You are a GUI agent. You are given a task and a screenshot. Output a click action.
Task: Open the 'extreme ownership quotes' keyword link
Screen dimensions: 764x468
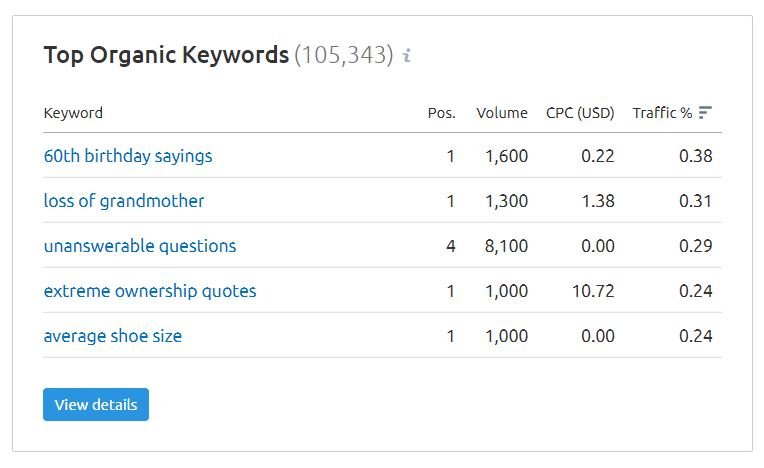coord(150,291)
